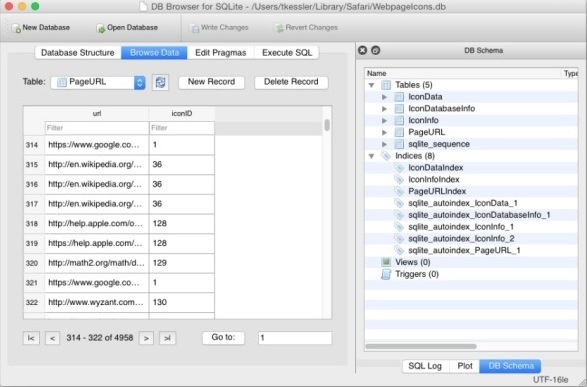Open the Edit Pragmas tab
The image size is (587, 387).
[x=220, y=53]
